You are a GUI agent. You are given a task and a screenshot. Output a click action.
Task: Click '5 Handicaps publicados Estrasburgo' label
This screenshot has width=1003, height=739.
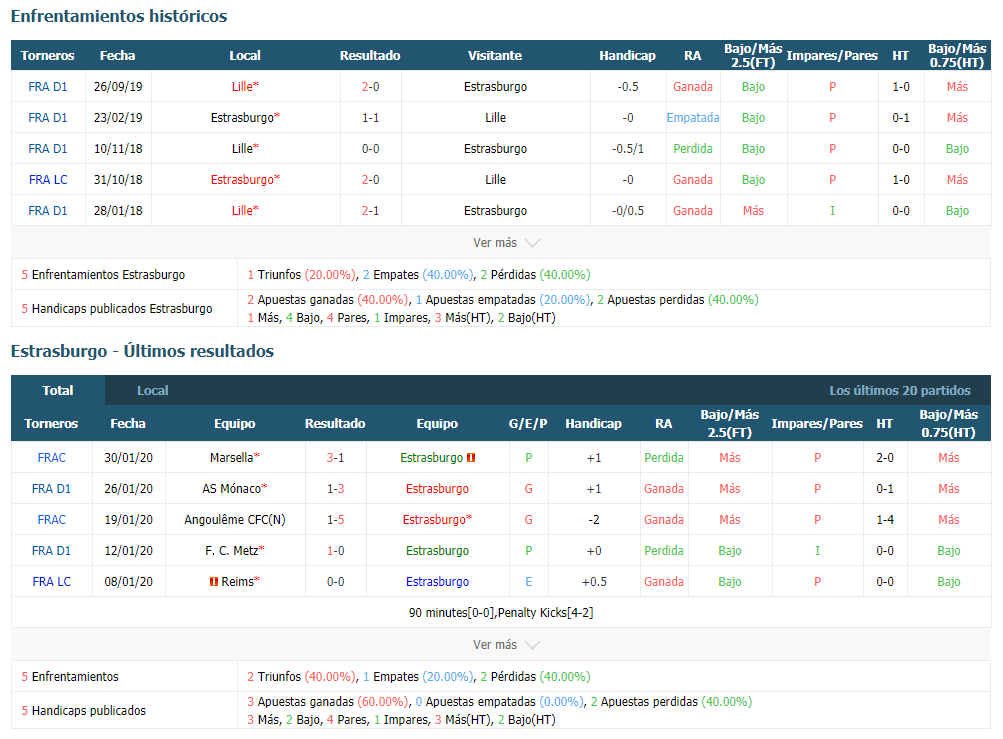coord(116,309)
